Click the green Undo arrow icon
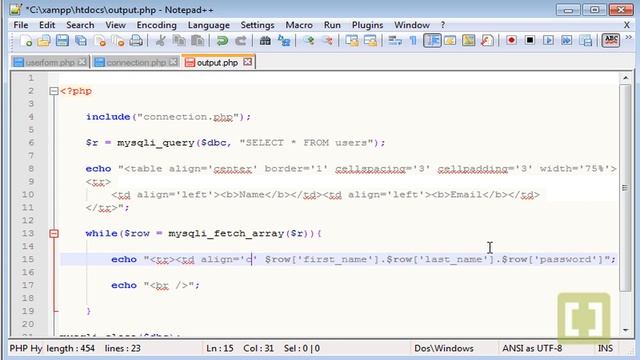The width and height of the screenshot is (640, 360). pos(222,40)
